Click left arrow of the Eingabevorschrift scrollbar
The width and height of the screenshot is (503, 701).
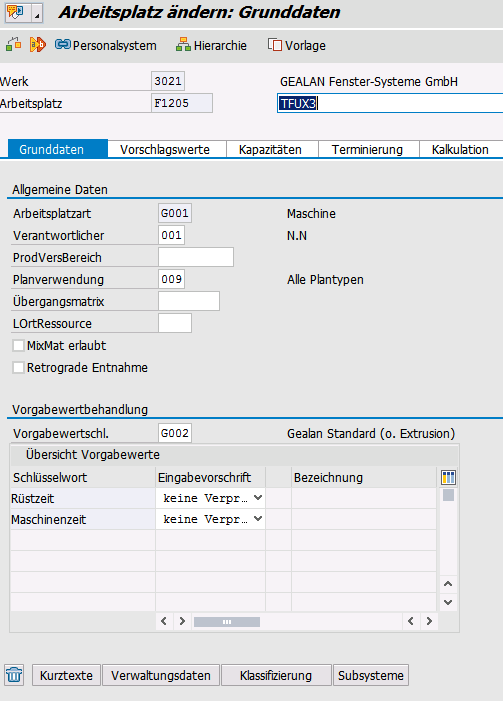[x=164, y=621]
